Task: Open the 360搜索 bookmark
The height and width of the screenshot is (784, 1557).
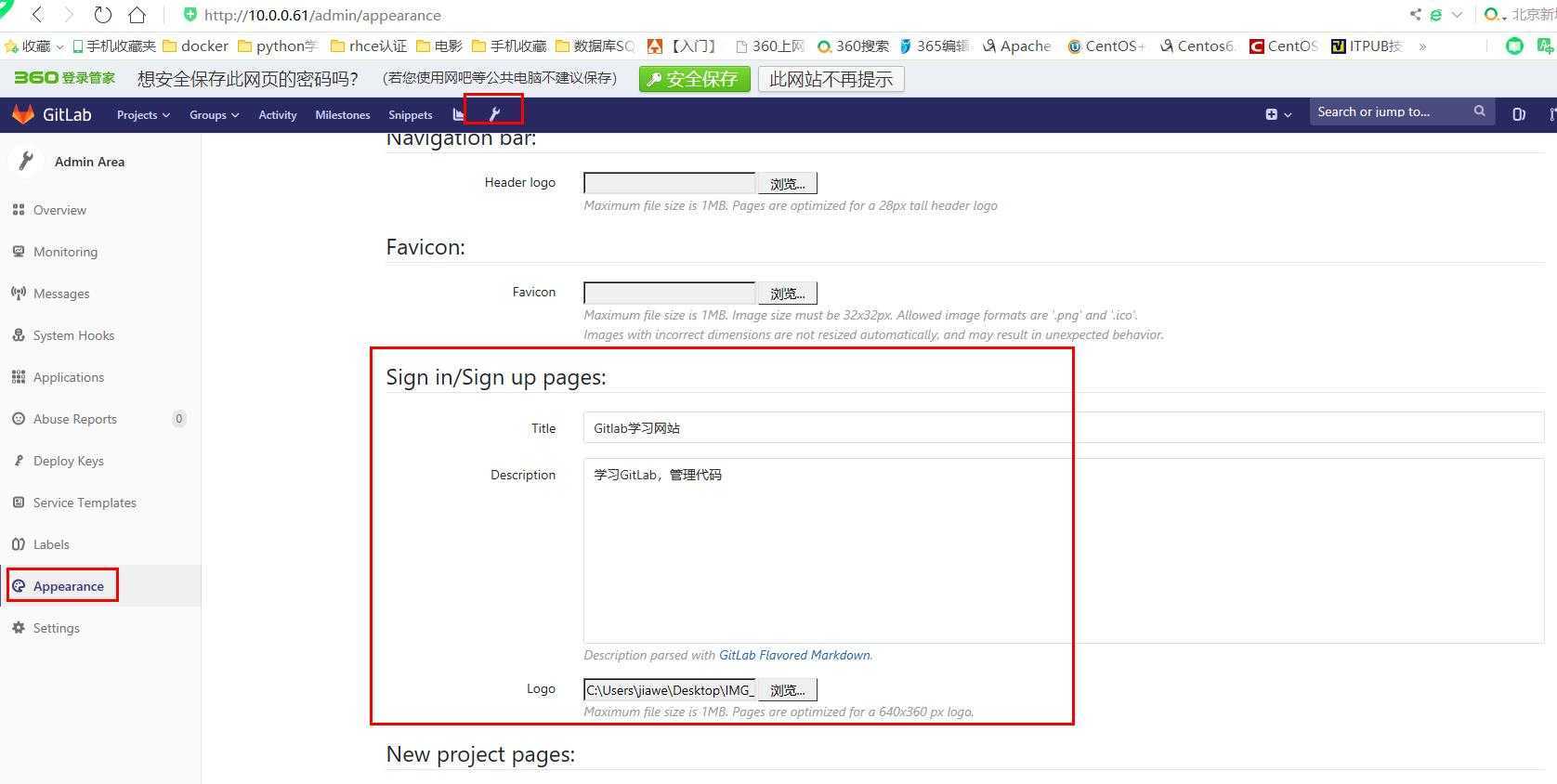Action: point(854,46)
